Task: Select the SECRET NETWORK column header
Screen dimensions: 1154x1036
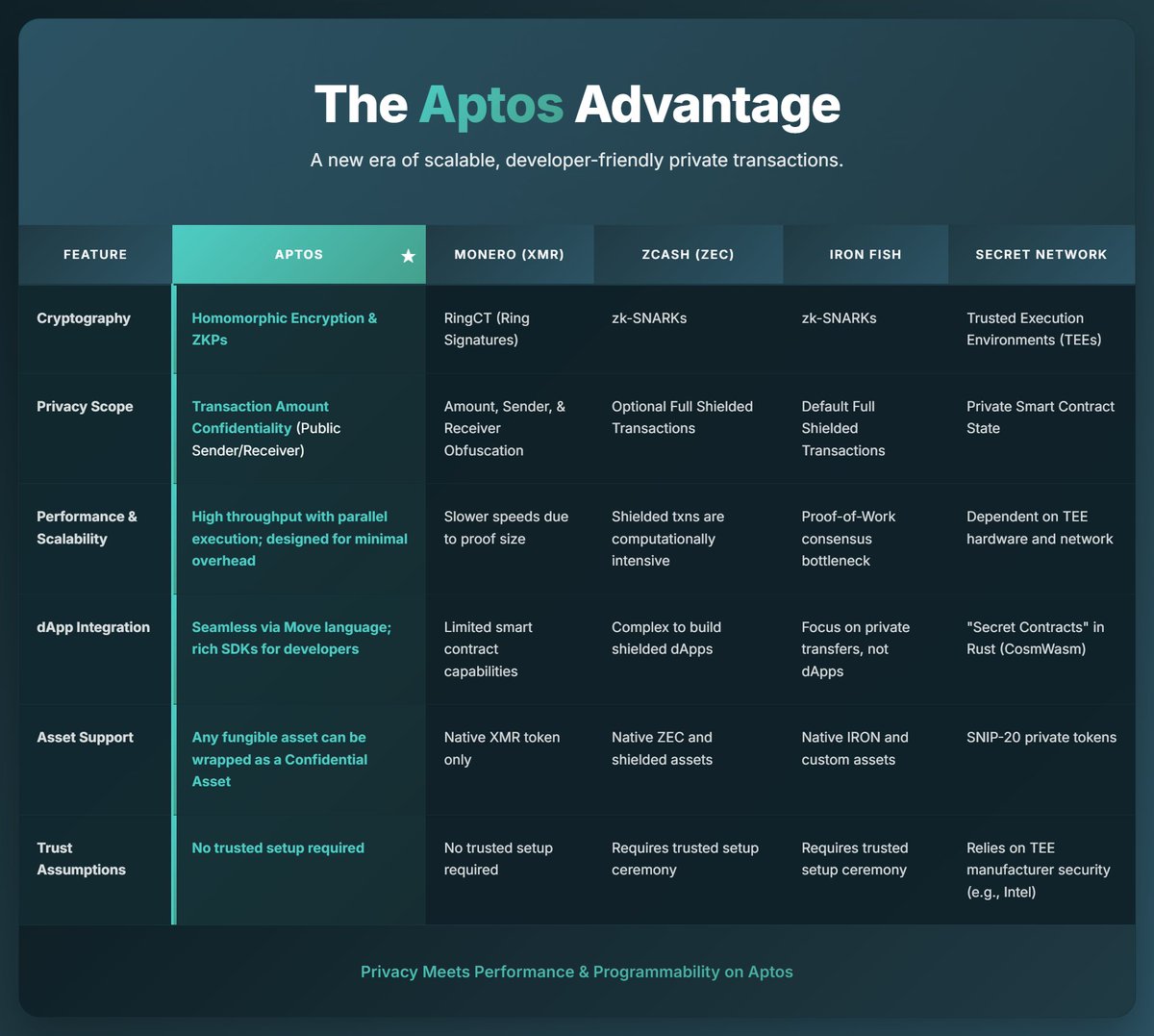Action: (1041, 254)
